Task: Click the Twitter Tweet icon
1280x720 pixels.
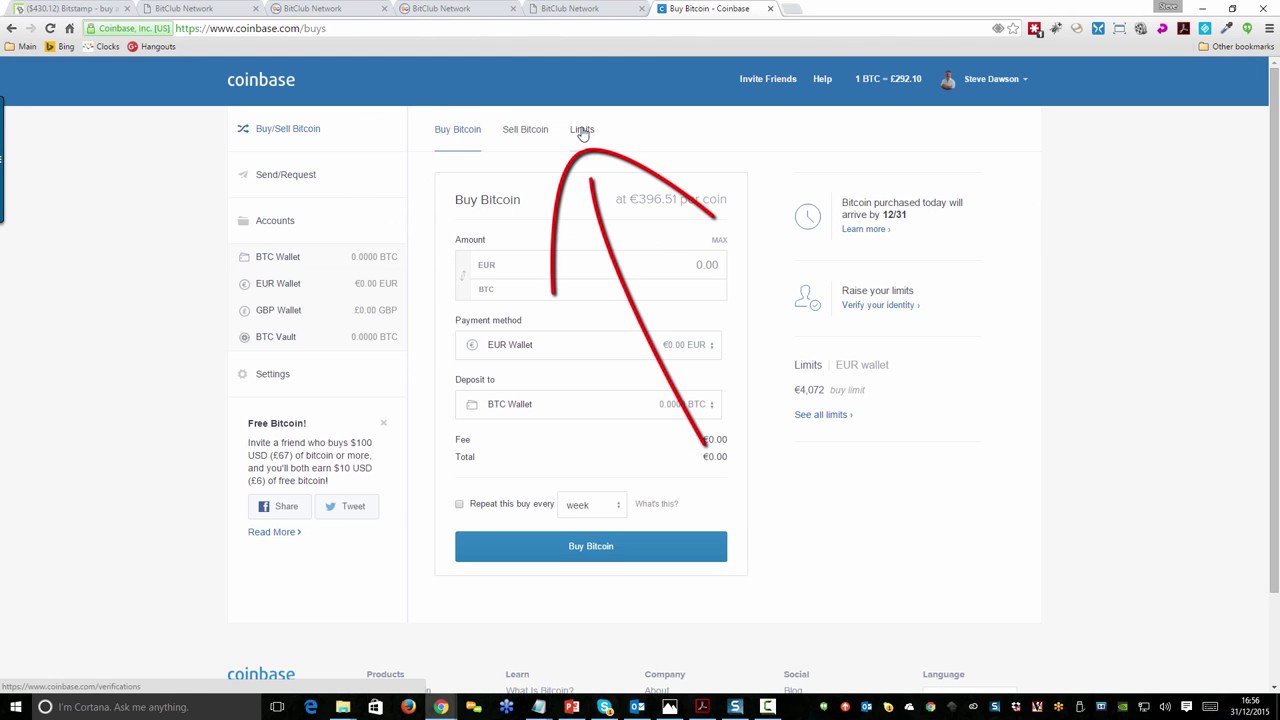Action: [x=330, y=506]
